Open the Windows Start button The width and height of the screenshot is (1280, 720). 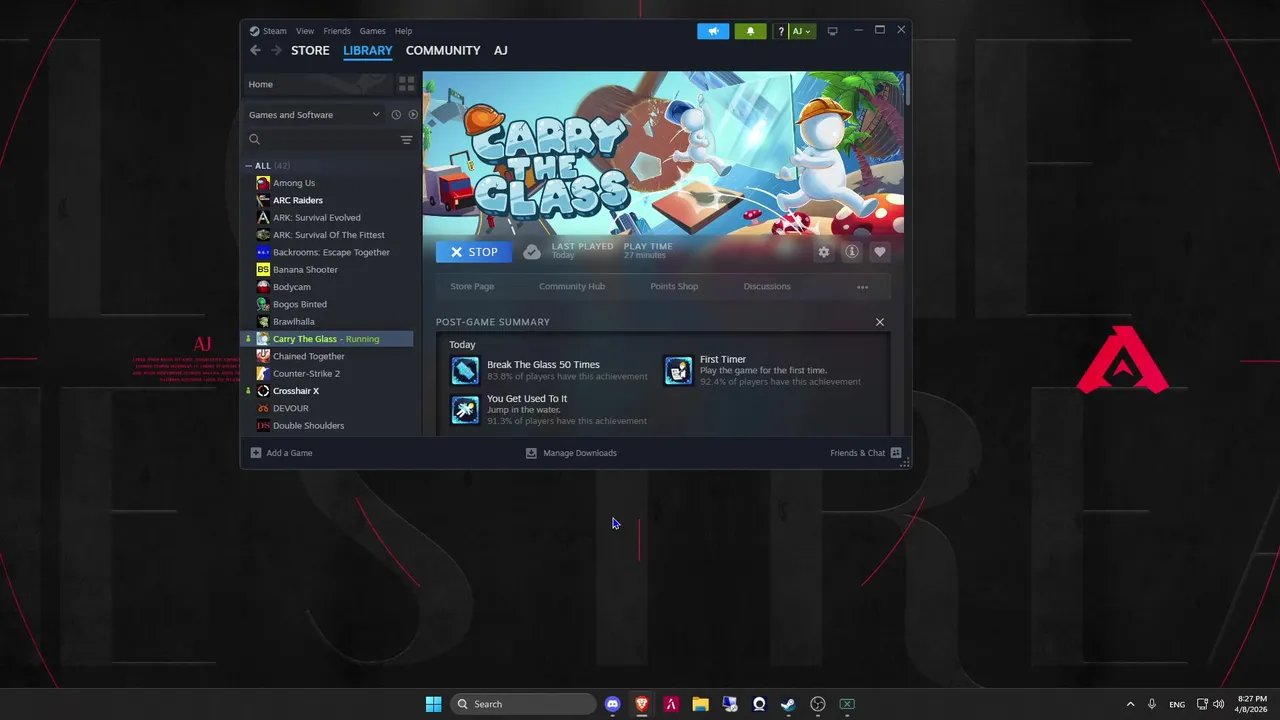[x=433, y=704]
